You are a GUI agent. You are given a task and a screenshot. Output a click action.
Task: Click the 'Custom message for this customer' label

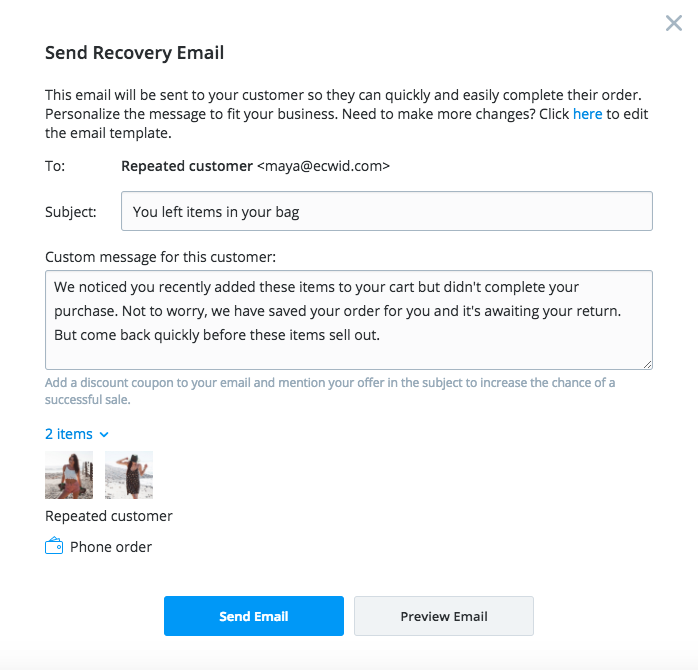pyautogui.click(x=160, y=257)
